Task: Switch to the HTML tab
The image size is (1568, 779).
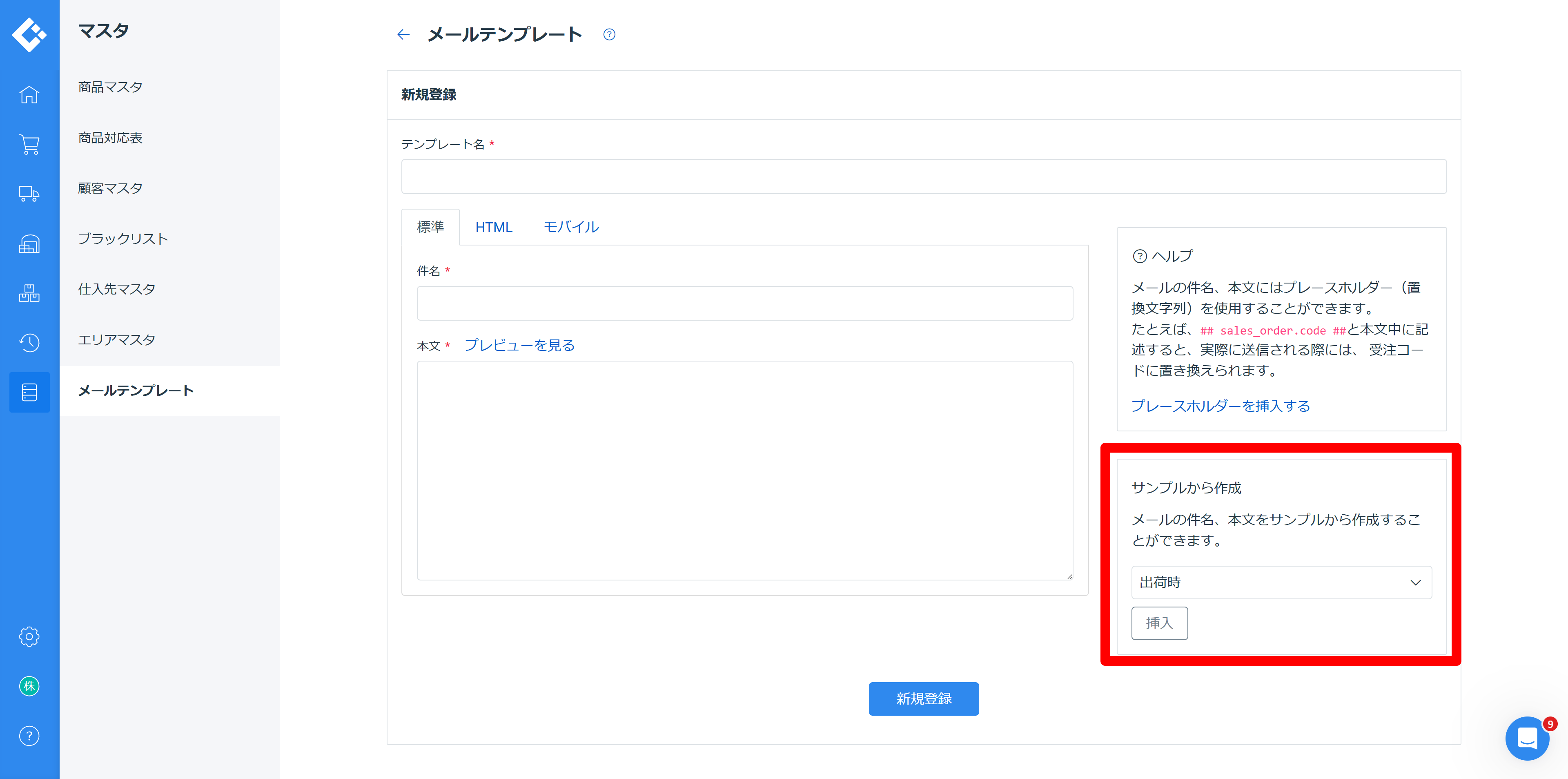Action: (x=494, y=227)
